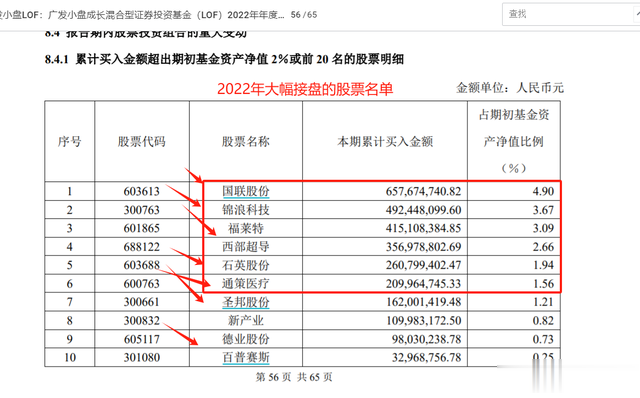
Task: Click stock name 西部超导
Action: point(246,247)
